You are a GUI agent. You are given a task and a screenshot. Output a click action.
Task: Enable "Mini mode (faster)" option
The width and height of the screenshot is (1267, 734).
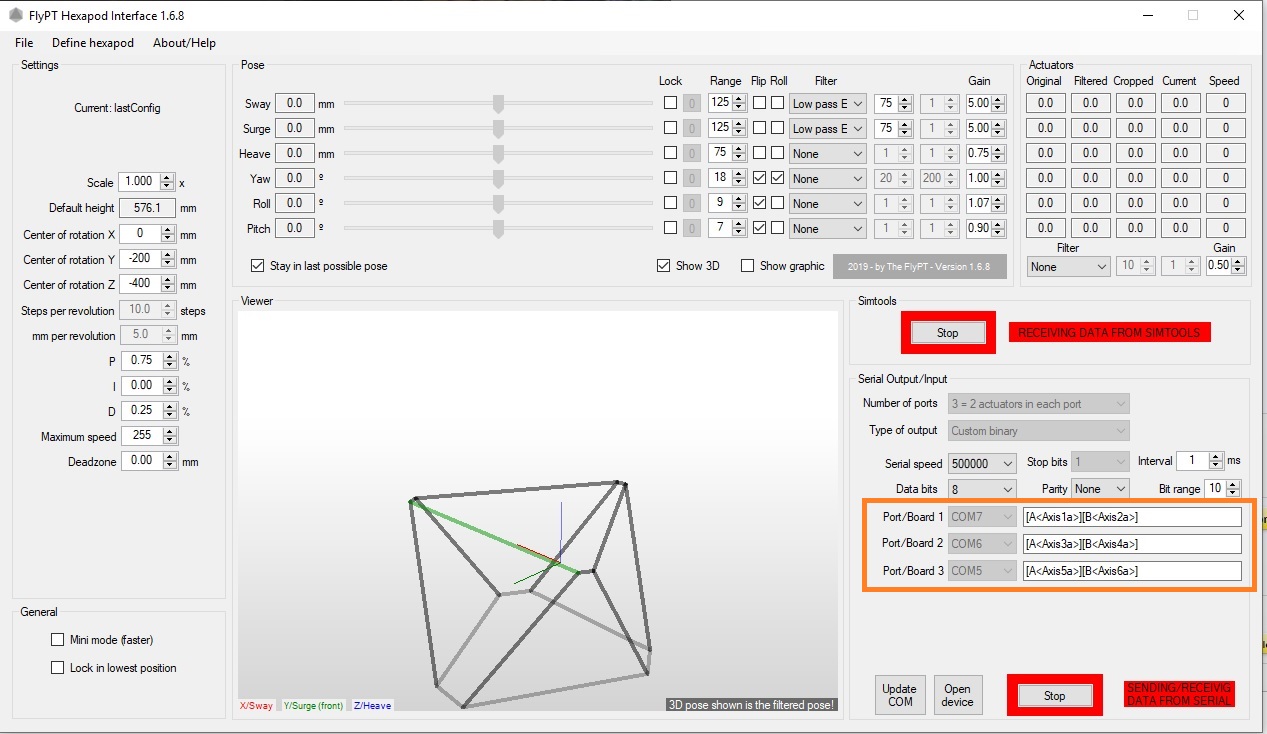click(x=57, y=639)
